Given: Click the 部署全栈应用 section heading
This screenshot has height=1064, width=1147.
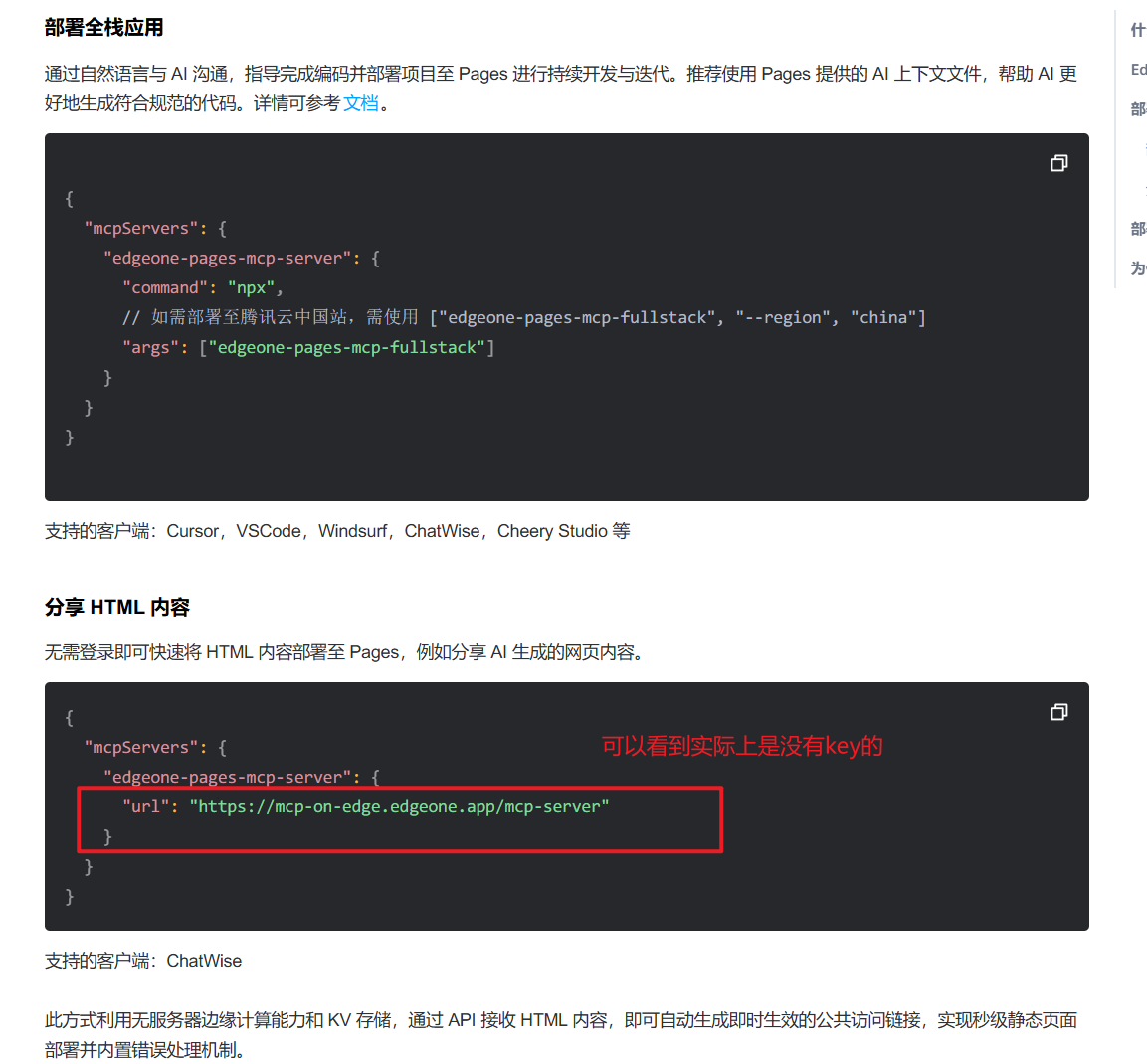Looking at the screenshot, I should point(103,28).
